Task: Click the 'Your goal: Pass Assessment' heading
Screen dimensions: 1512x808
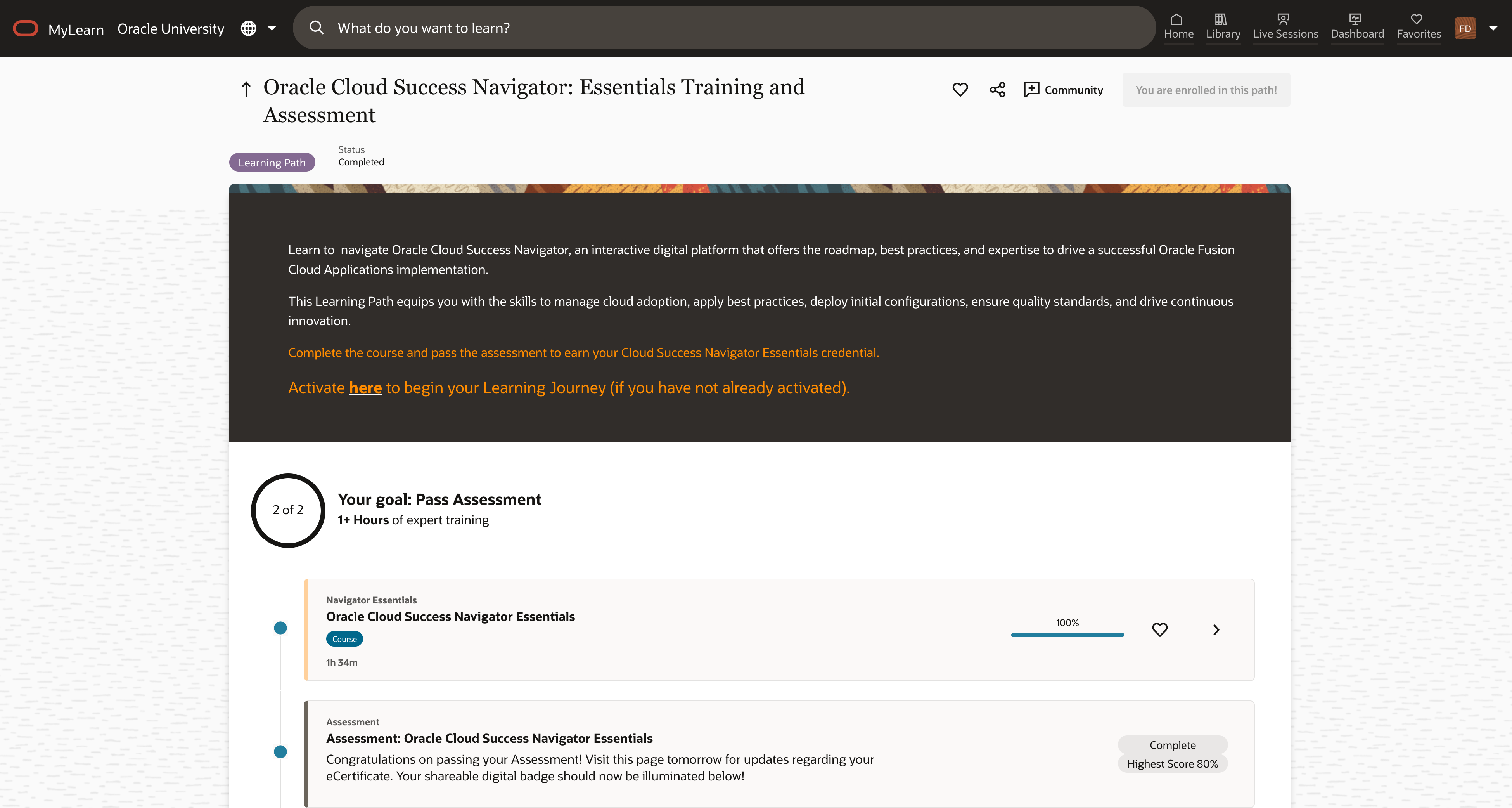Action: pos(439,499)
